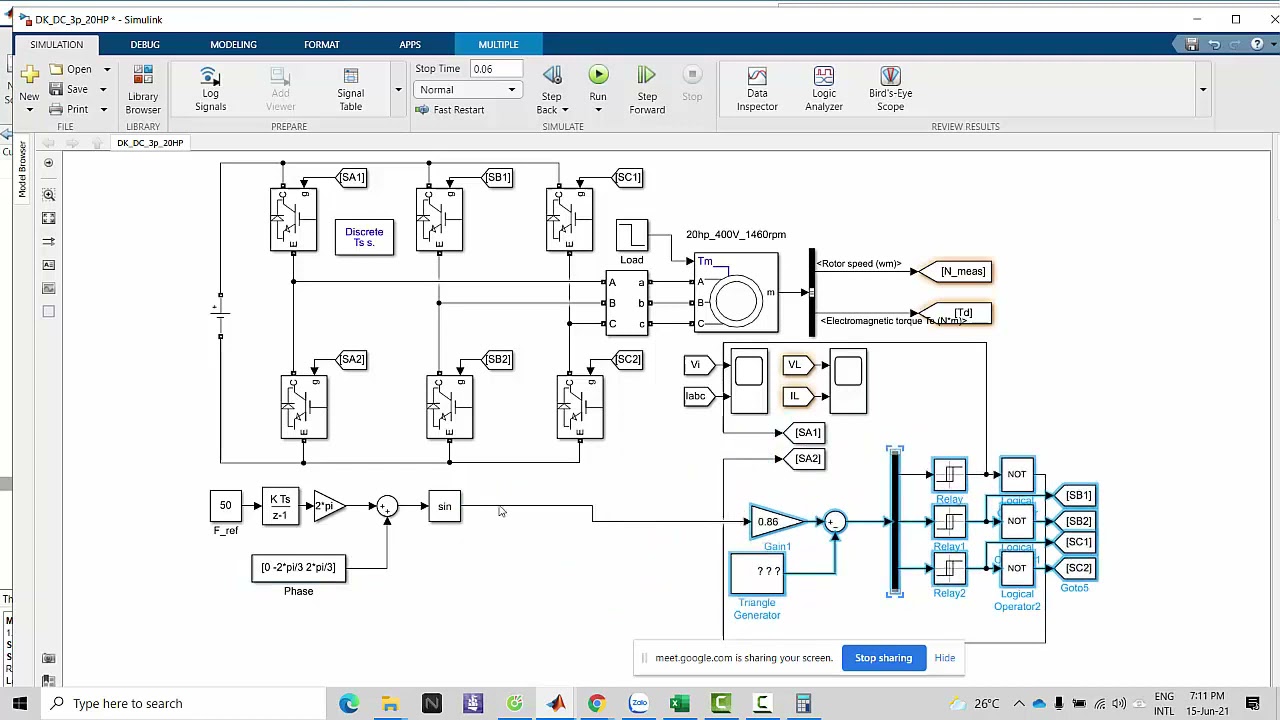
Task: Click the Model Browser side tab
Action: click(23, 170)
